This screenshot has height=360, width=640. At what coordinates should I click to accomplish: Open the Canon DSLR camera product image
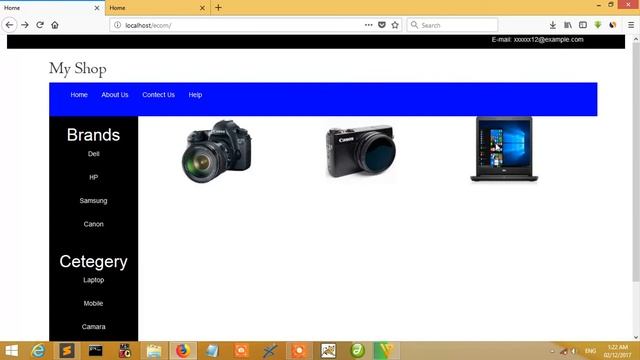click(x=217, y=151)
